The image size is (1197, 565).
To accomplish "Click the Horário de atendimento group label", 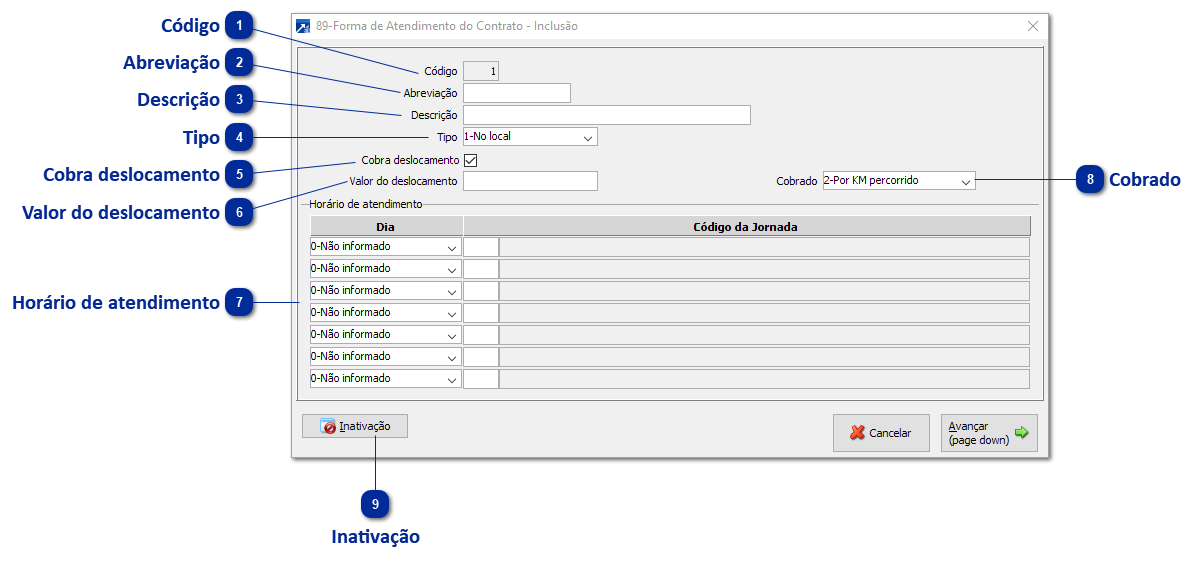I will coord(366,205).
